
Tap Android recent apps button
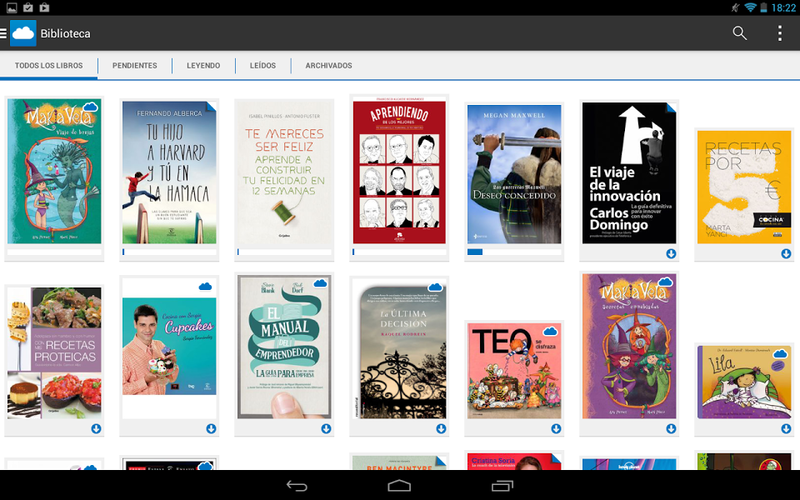[x=503, y=485]
